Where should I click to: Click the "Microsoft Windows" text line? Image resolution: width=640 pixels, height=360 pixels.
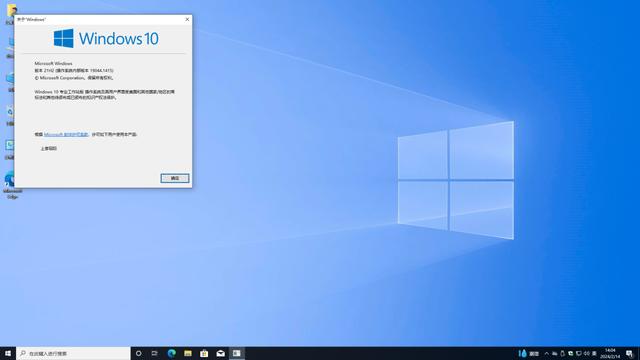[53, 64]
